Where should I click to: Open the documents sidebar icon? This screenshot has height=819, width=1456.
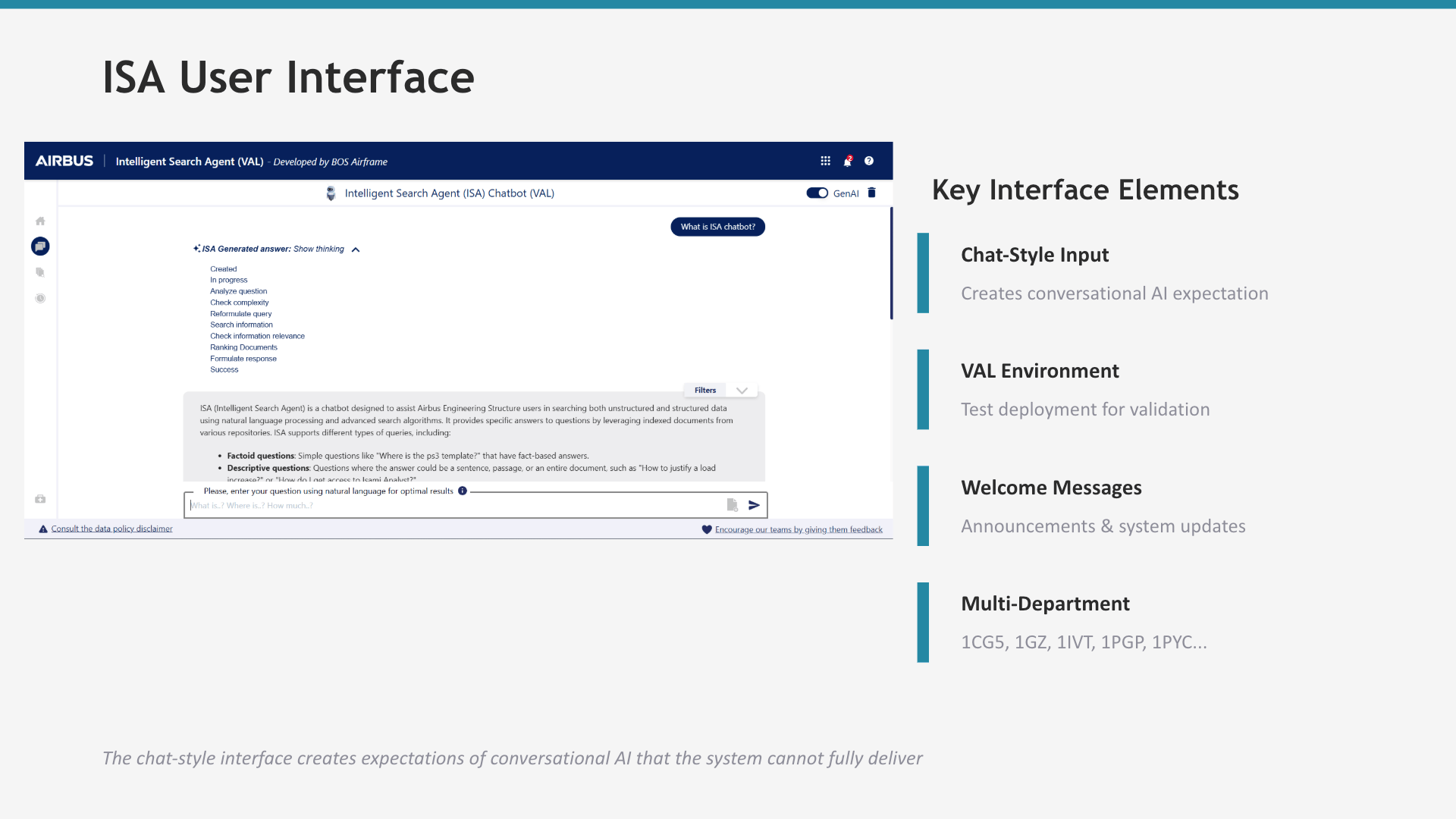click(40, 272)
